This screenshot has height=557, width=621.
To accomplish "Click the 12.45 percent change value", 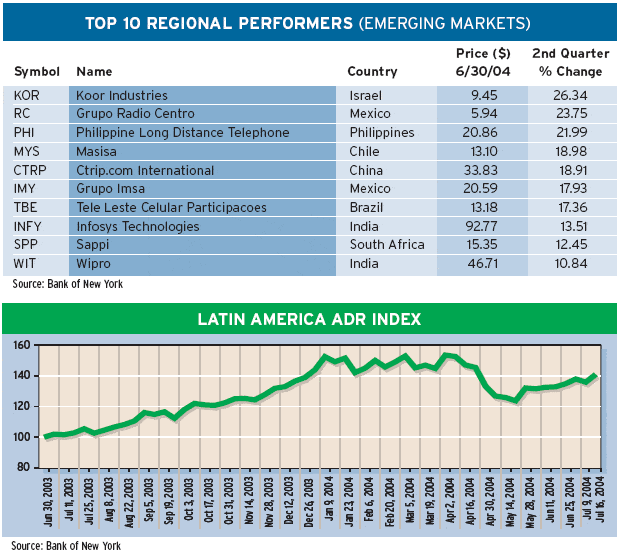I will point(571,244).
